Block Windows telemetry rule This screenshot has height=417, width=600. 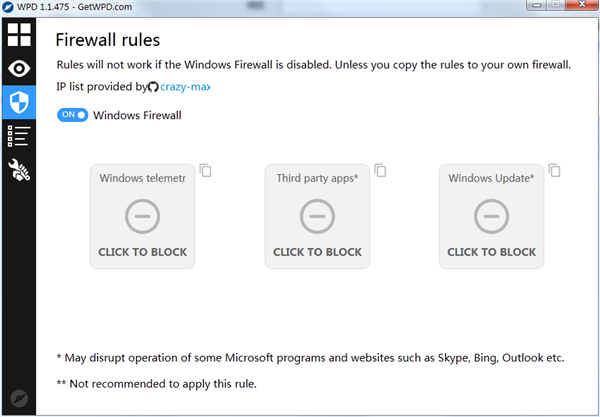tap(142, 216)
